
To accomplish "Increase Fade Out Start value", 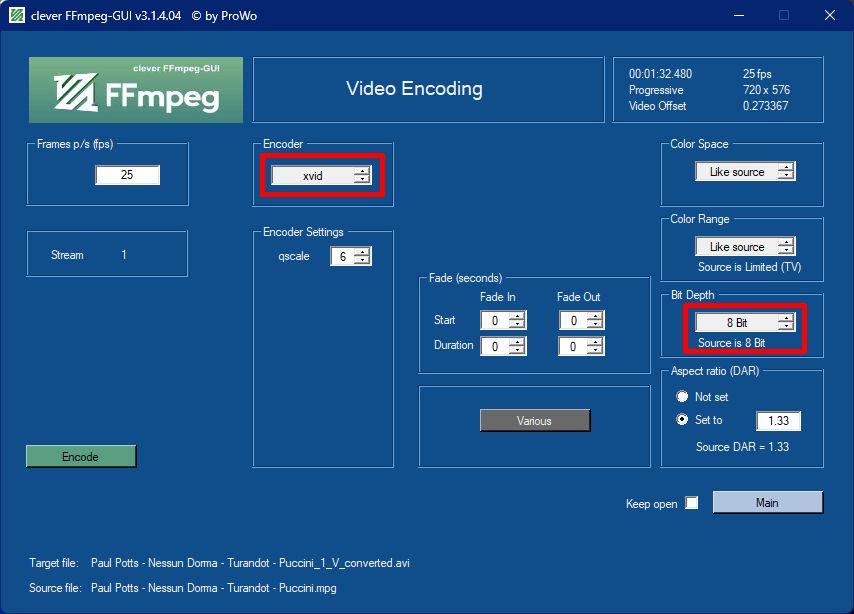I will click(x=595, y=316).
